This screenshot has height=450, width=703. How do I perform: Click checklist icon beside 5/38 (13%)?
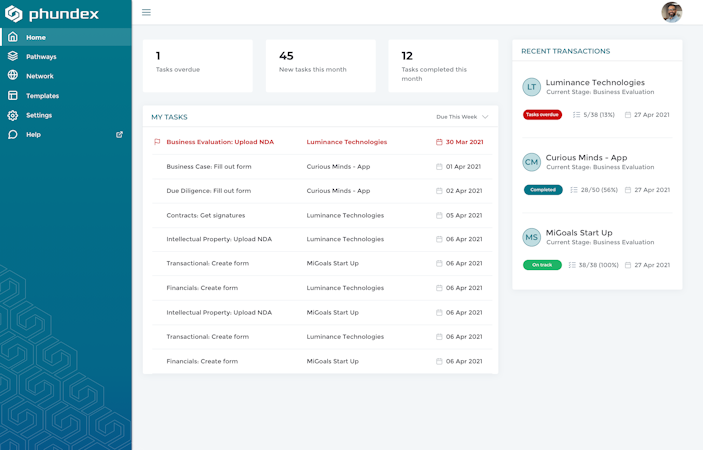pyautogui.click(x=576, y=115)
